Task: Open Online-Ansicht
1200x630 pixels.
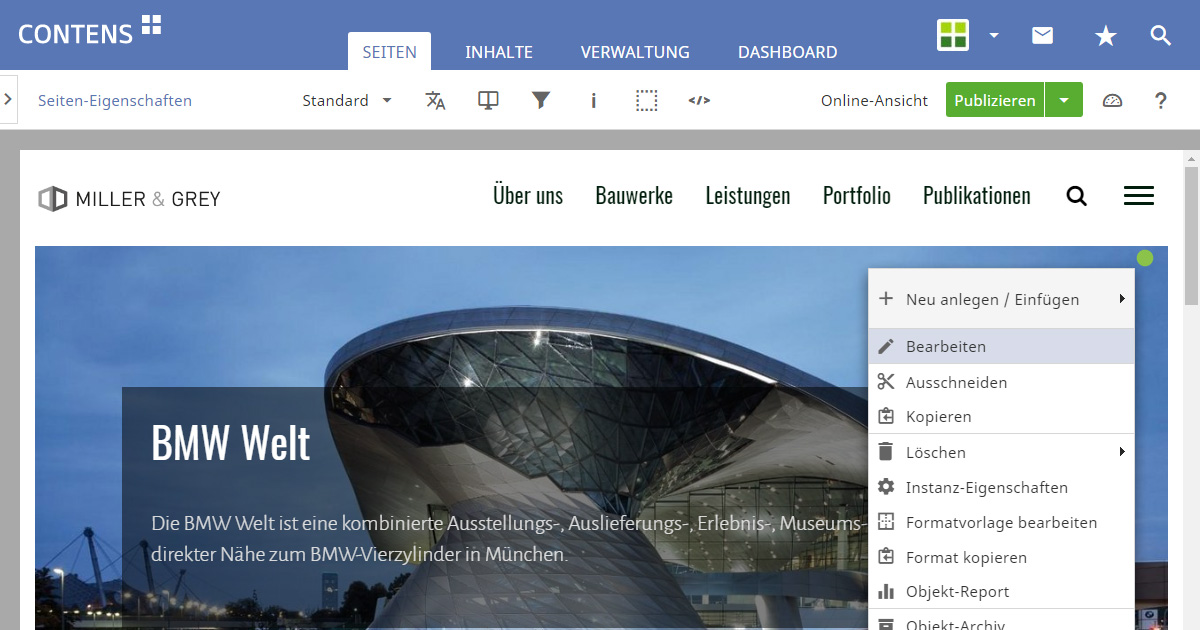Action: pos(875,100)
